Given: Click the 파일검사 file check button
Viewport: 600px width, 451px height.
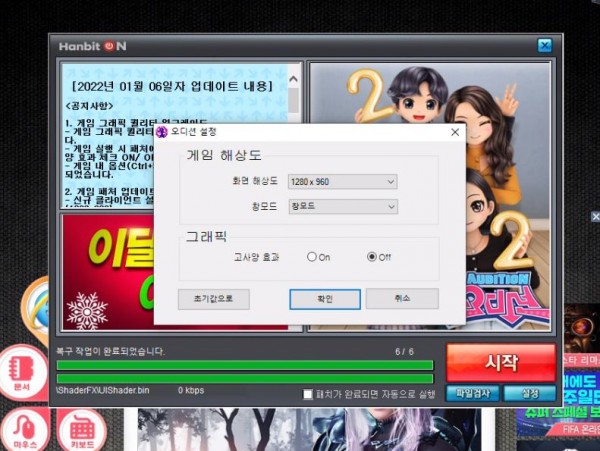Looking at the screenshot, I should [473, 394].
